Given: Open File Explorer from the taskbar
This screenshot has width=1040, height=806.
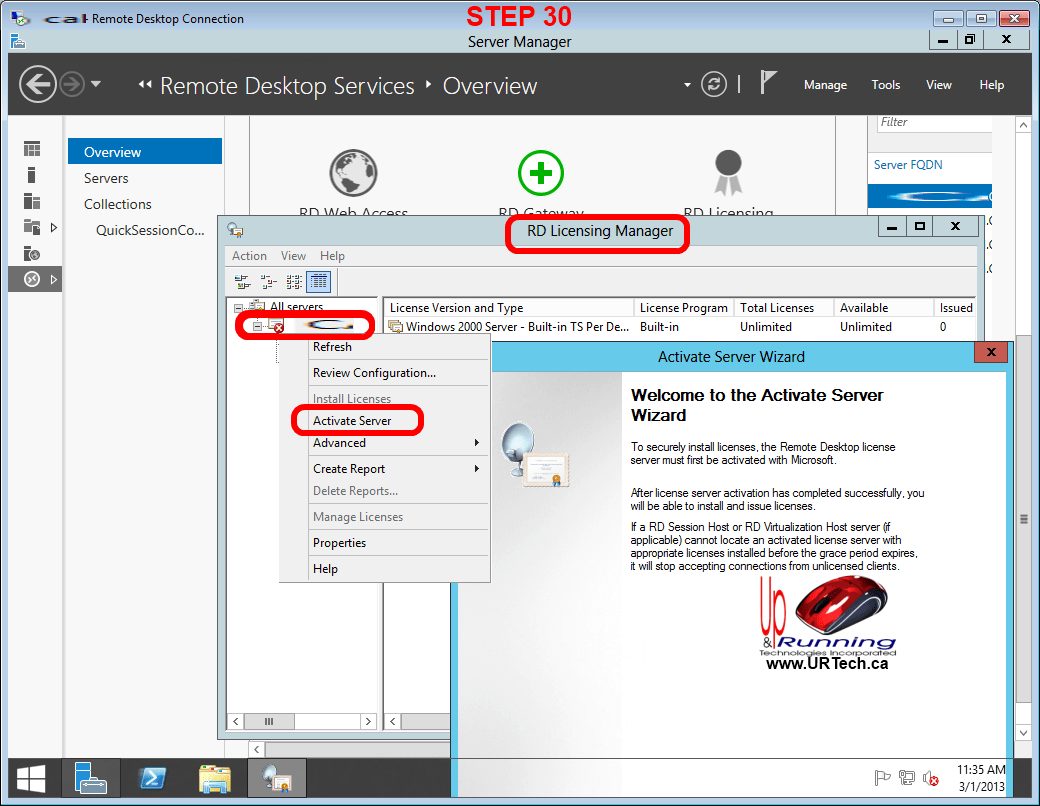Looking at the screenshot, I should click(215, 779).
